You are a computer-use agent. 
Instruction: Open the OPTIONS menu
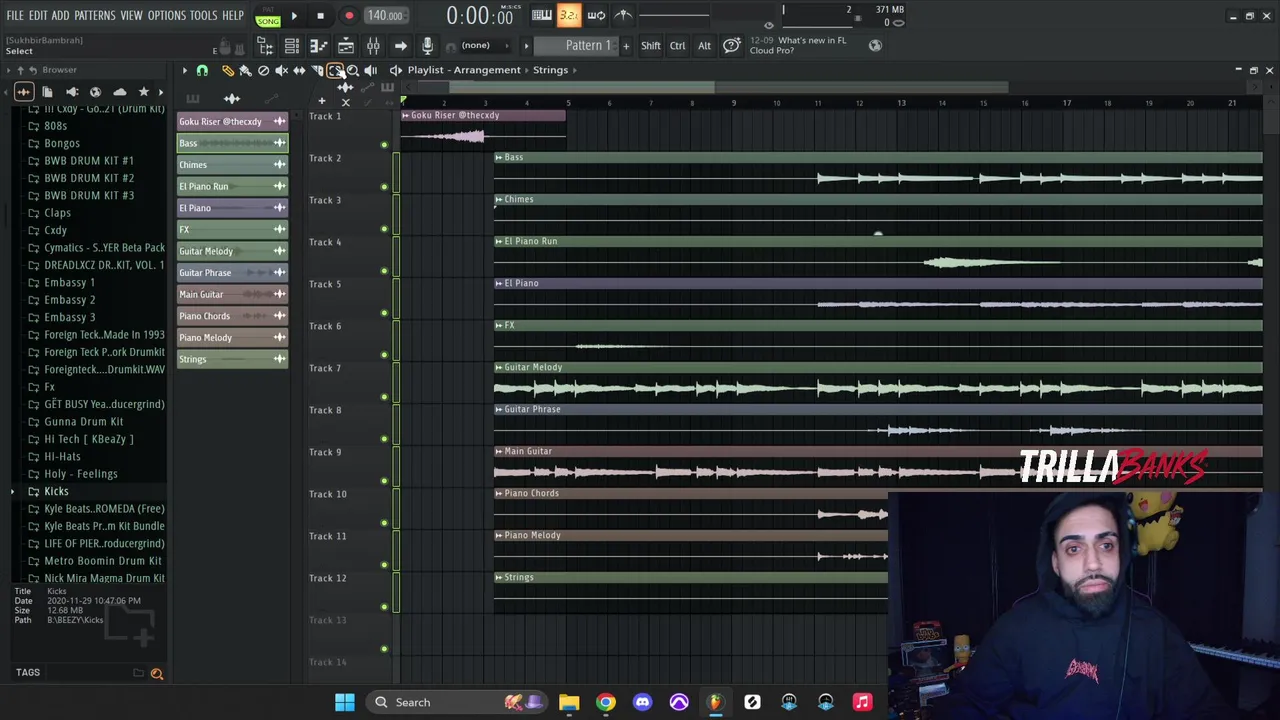pyautogui.click(x=167, y=16)
